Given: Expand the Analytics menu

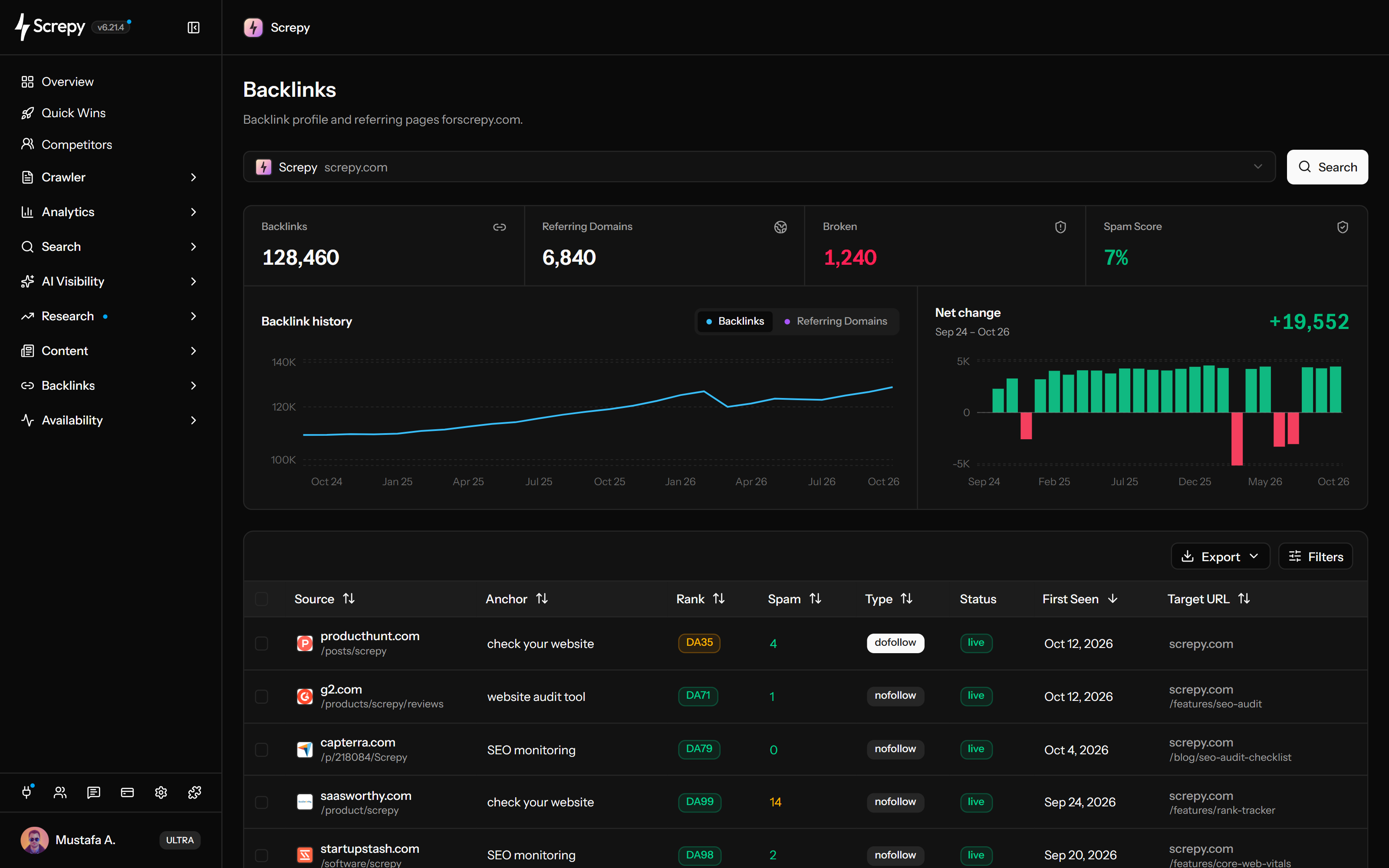Looking at the screenshot, I should point(110,212).
